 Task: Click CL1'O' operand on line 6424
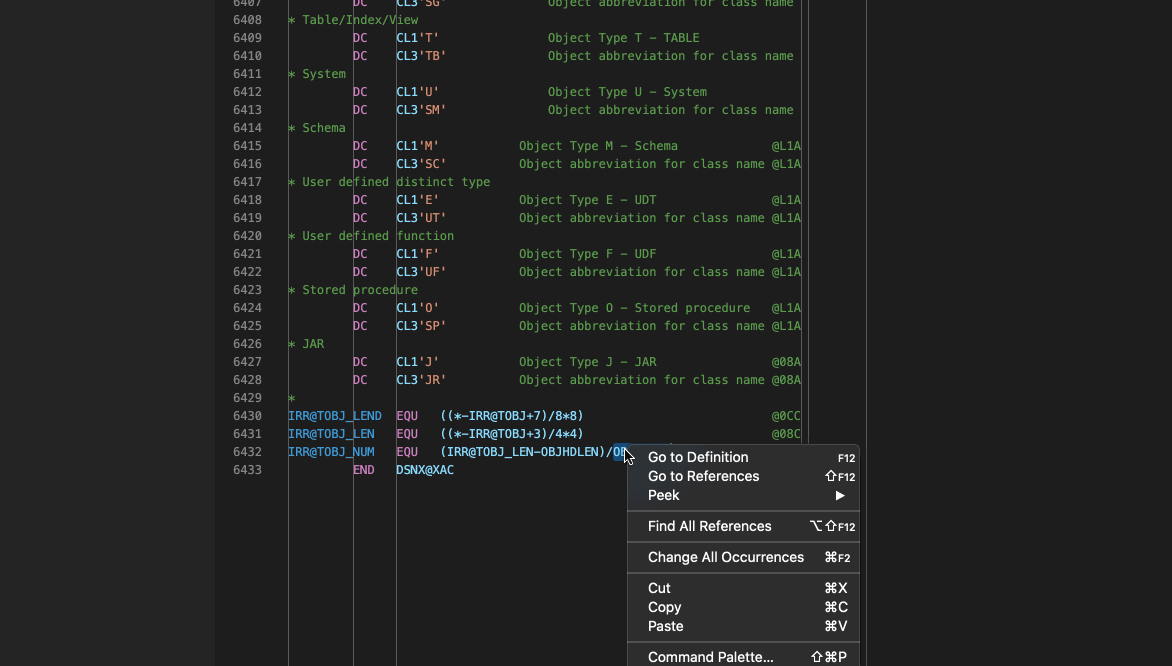point(418,308)
